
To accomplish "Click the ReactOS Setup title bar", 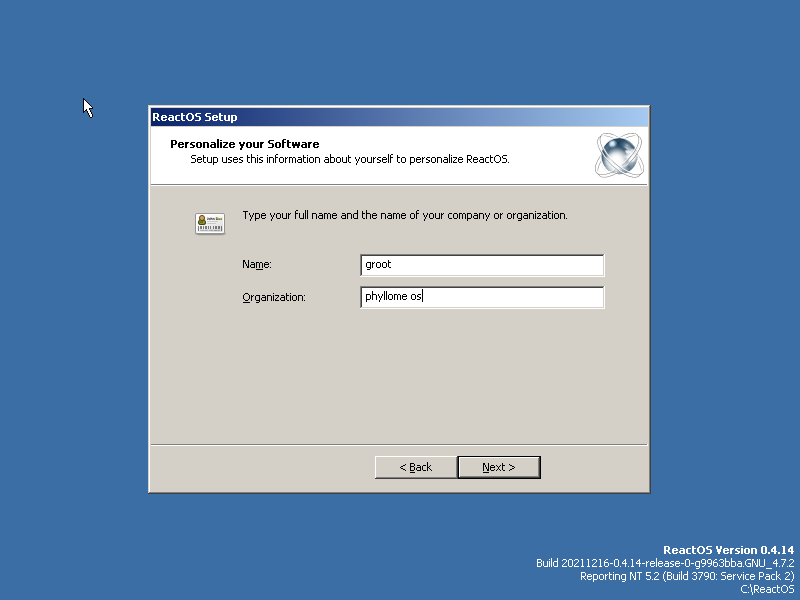I will pyautogui.click(x=300, y=117).
